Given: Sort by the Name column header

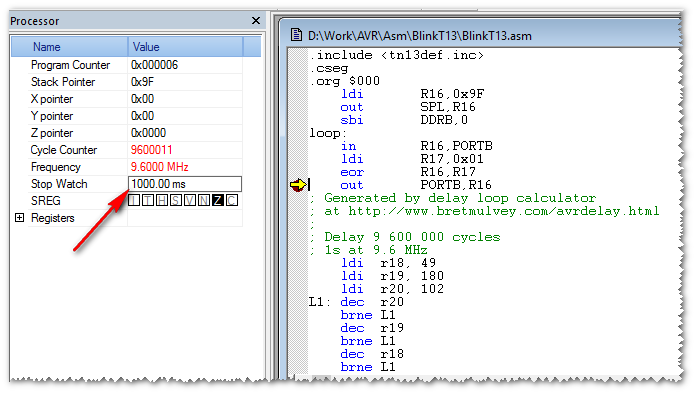Looking at the screenshot, I should 69,47.
